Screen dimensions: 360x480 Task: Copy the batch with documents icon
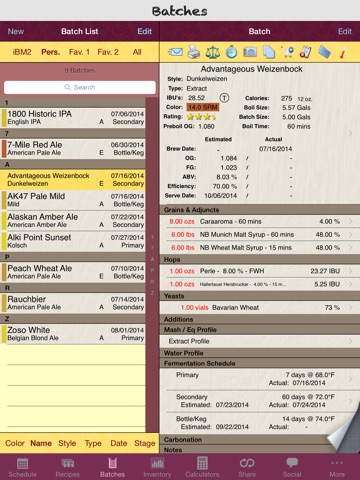pos(269,52)
